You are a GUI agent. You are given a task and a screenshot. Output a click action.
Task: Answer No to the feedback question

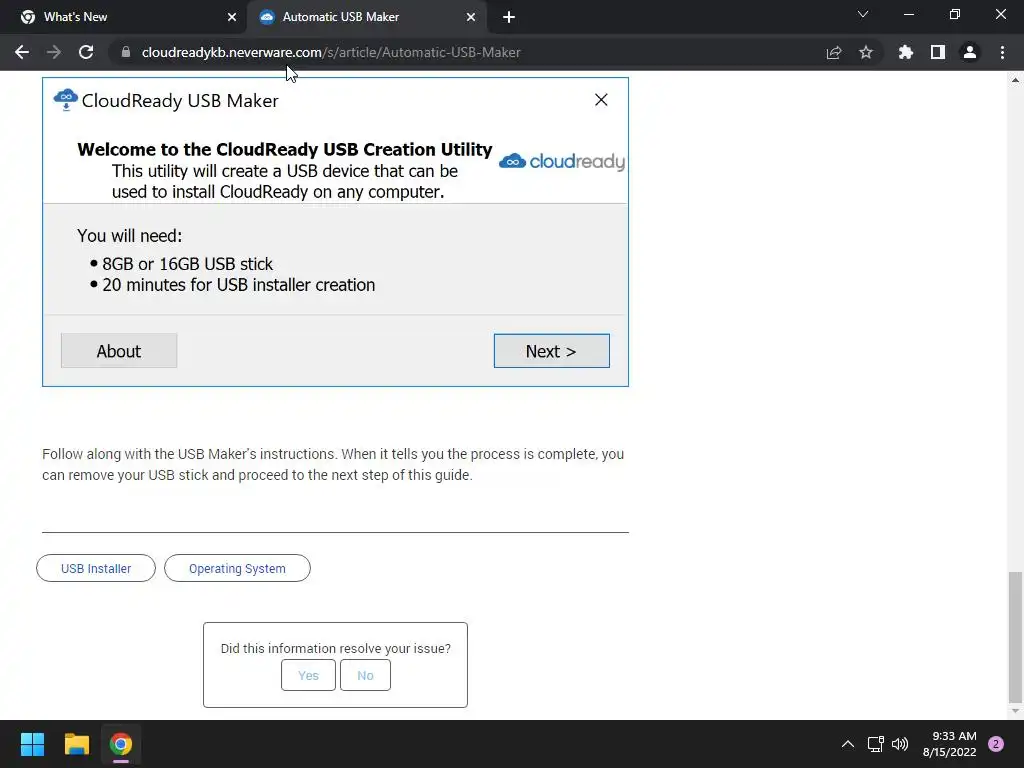(365, 675)
